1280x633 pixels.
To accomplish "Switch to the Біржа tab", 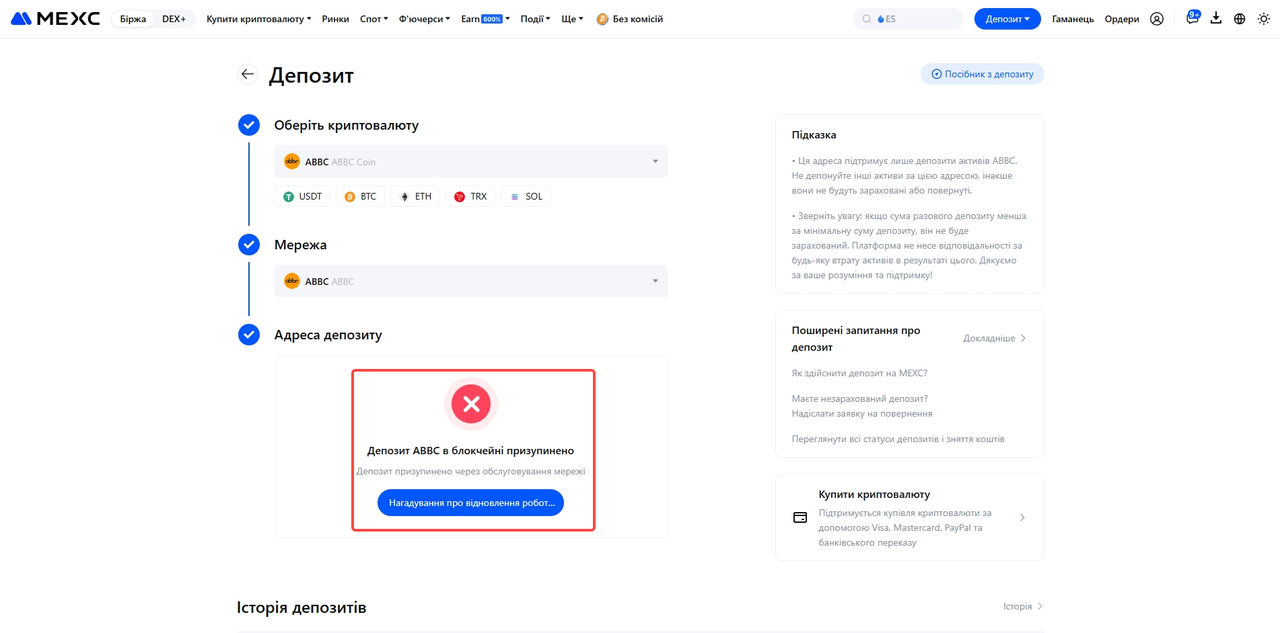I will (x=133, y=19).
